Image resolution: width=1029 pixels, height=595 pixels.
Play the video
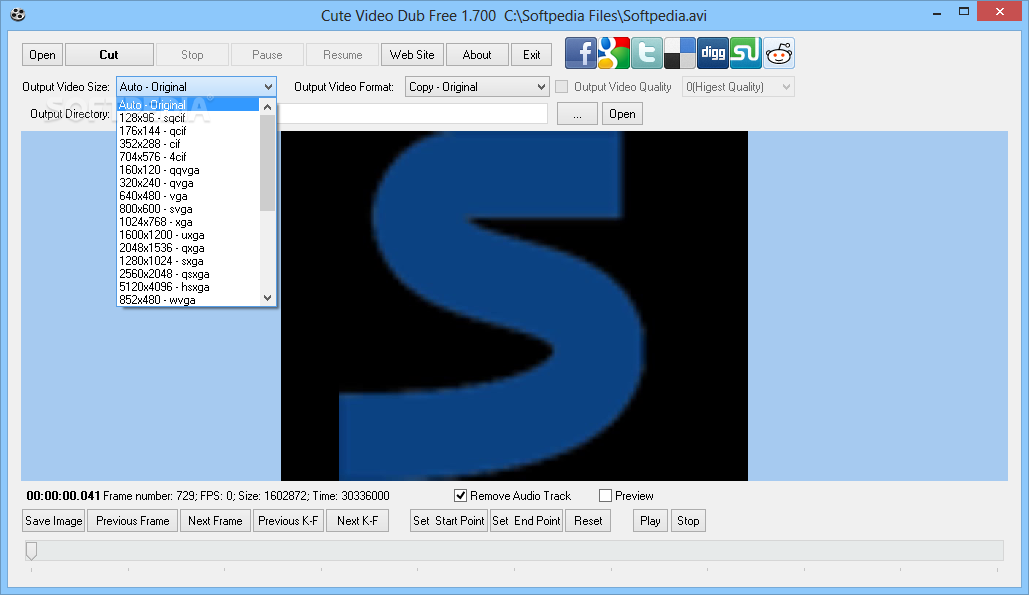pos(650,521)
